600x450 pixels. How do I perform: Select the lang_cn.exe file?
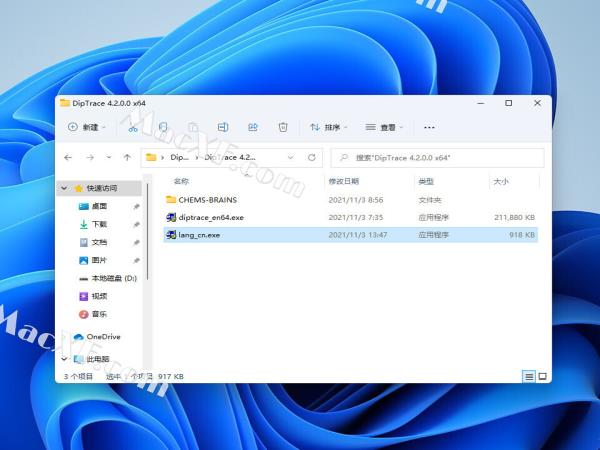pos(351,235)
